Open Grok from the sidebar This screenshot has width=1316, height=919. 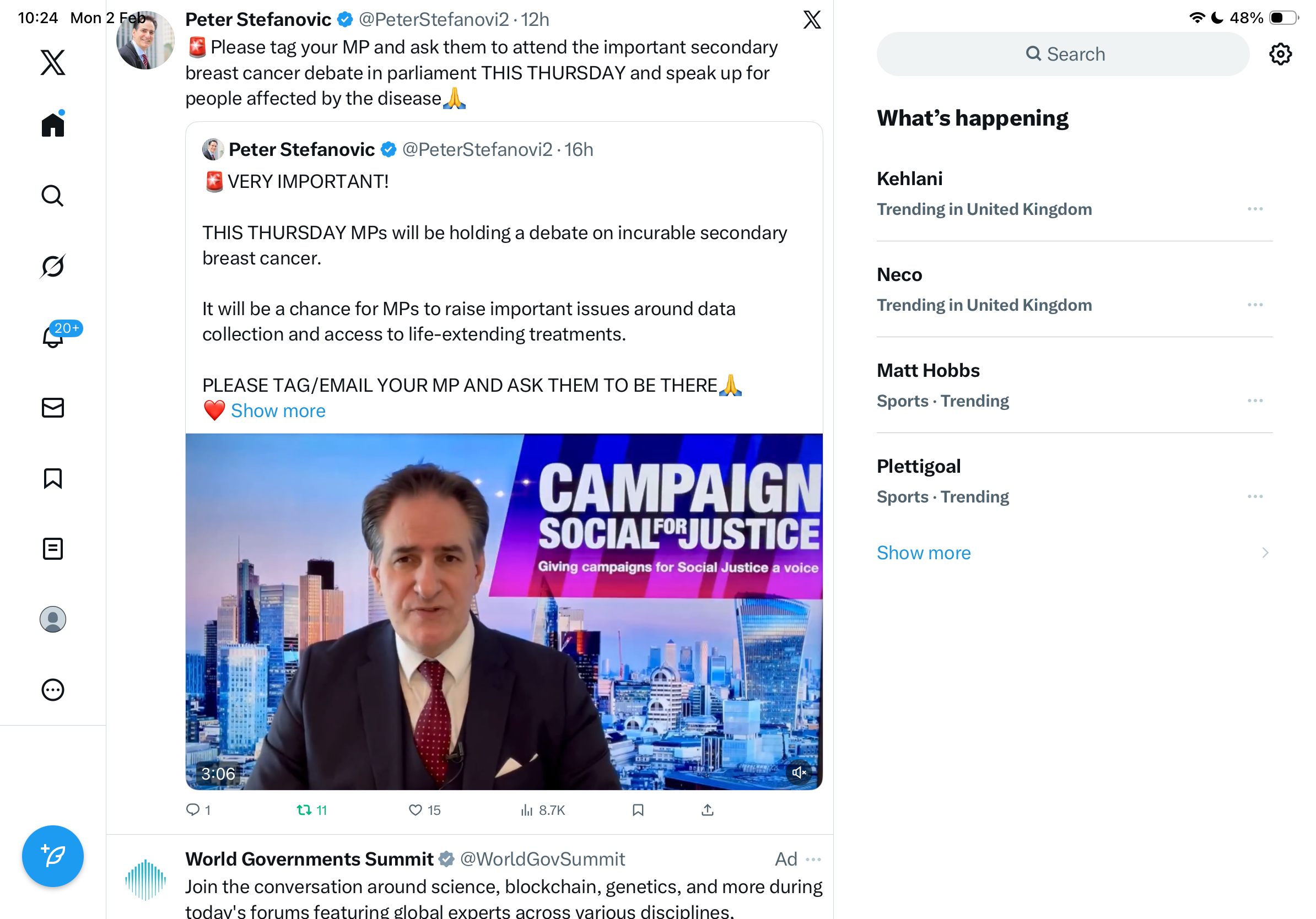[x=53, y=267]
